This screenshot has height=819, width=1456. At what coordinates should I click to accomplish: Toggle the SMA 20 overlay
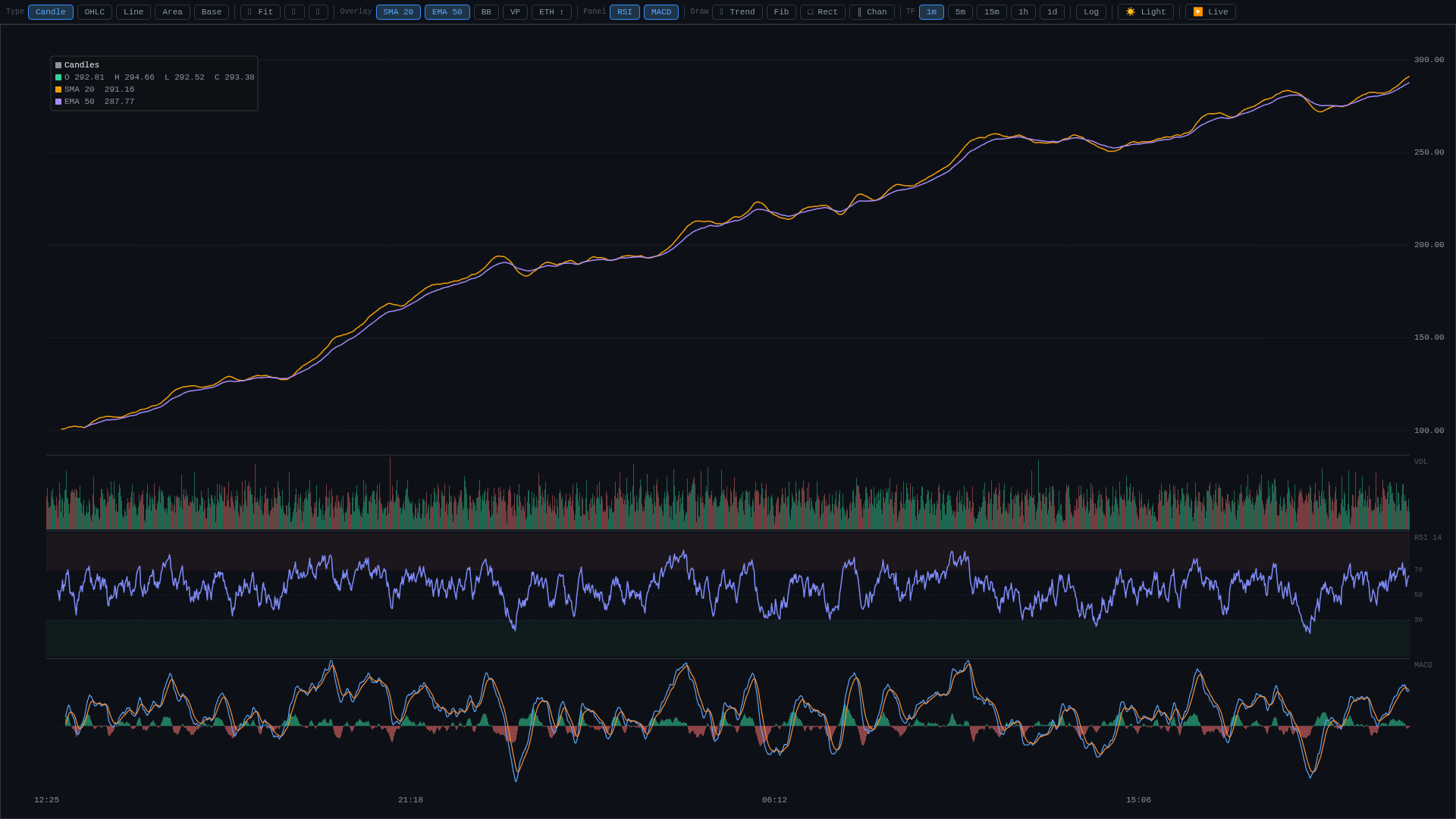coord(398,12)
